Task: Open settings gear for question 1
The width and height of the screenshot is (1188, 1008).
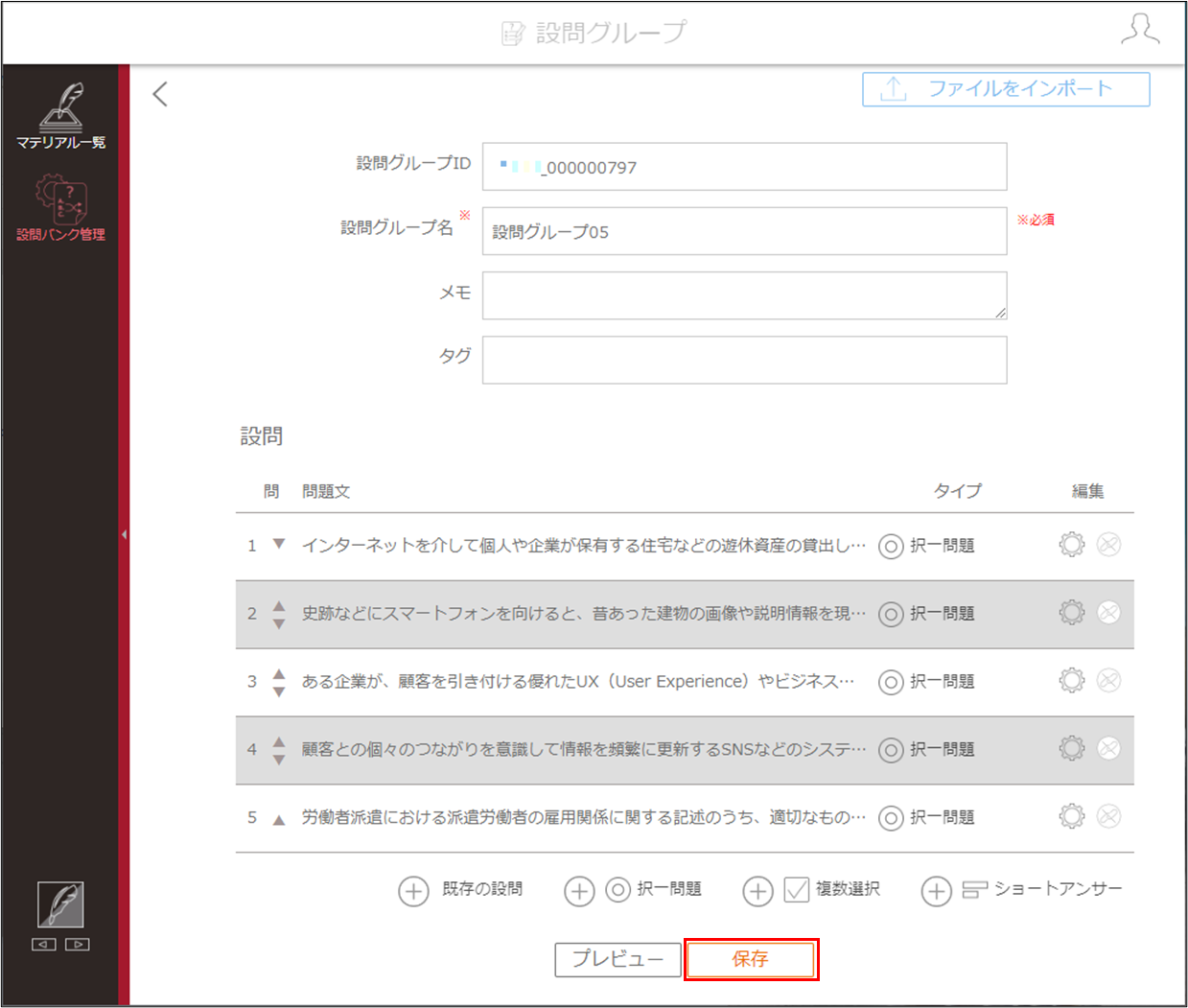Action: click(1072, 545)
